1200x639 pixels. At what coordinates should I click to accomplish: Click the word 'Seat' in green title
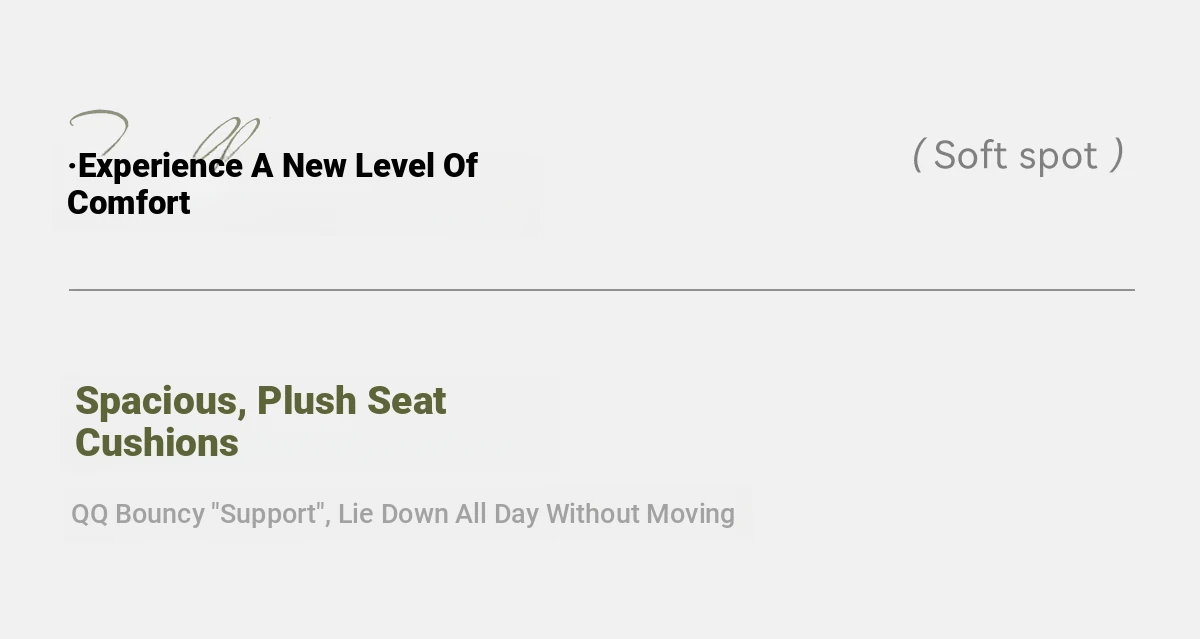coord(407,401)
